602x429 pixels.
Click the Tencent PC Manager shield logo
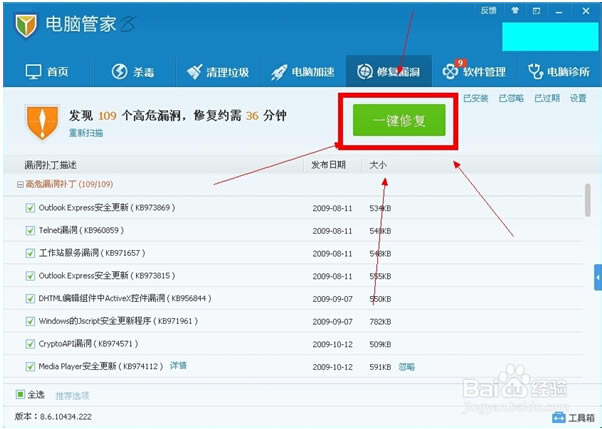26,25
